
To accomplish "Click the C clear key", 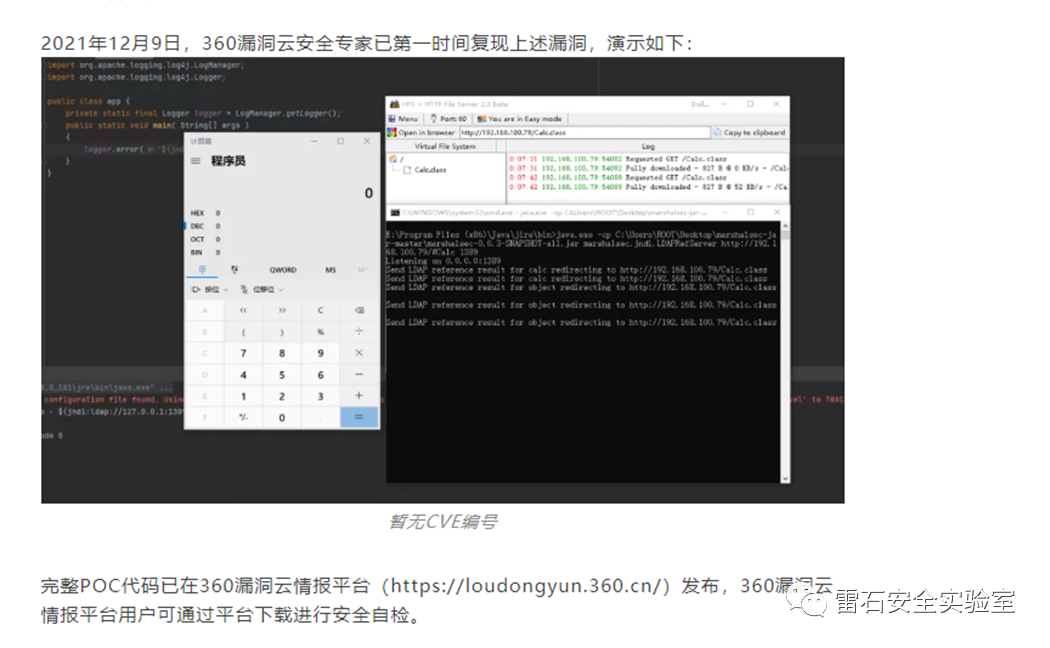I will point(320,310).
